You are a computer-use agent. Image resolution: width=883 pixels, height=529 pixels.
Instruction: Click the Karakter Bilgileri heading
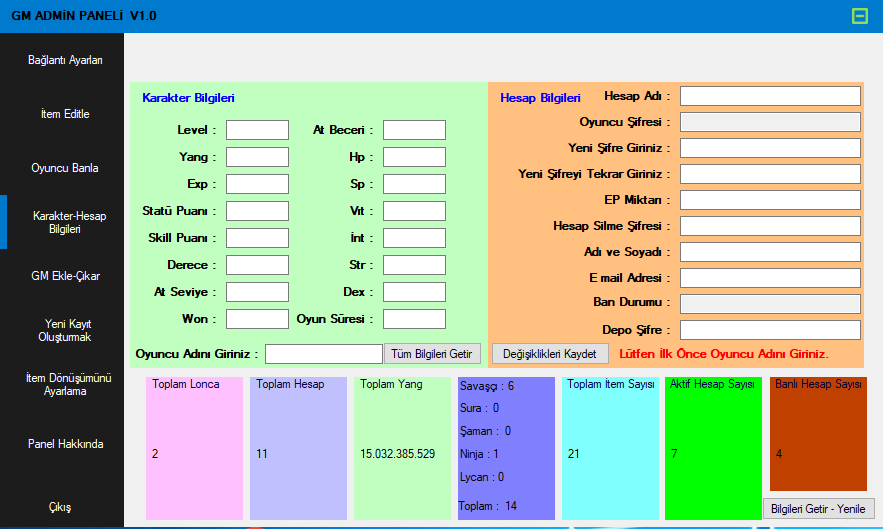coord(188,97)
